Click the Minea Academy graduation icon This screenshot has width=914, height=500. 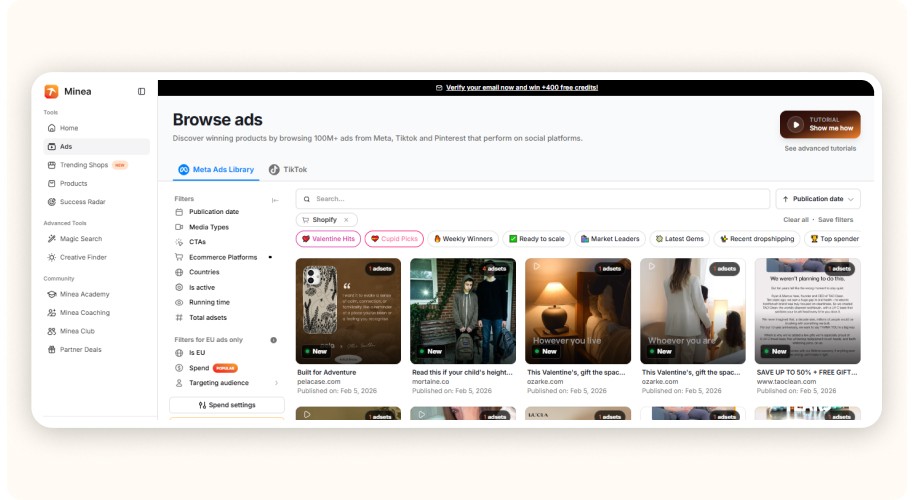point(51,294)
